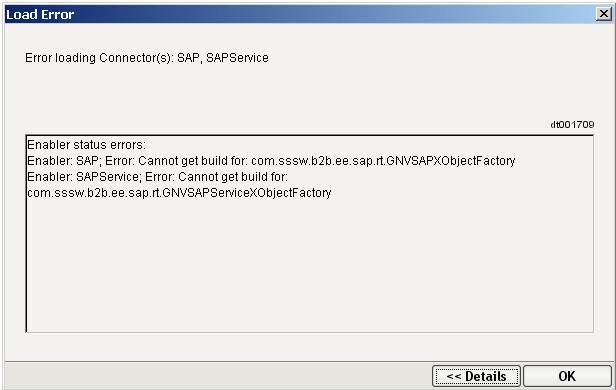This screenshot has height=390, width=616.
Task: Select the dt001709 error code label
Action: point(572,125)
